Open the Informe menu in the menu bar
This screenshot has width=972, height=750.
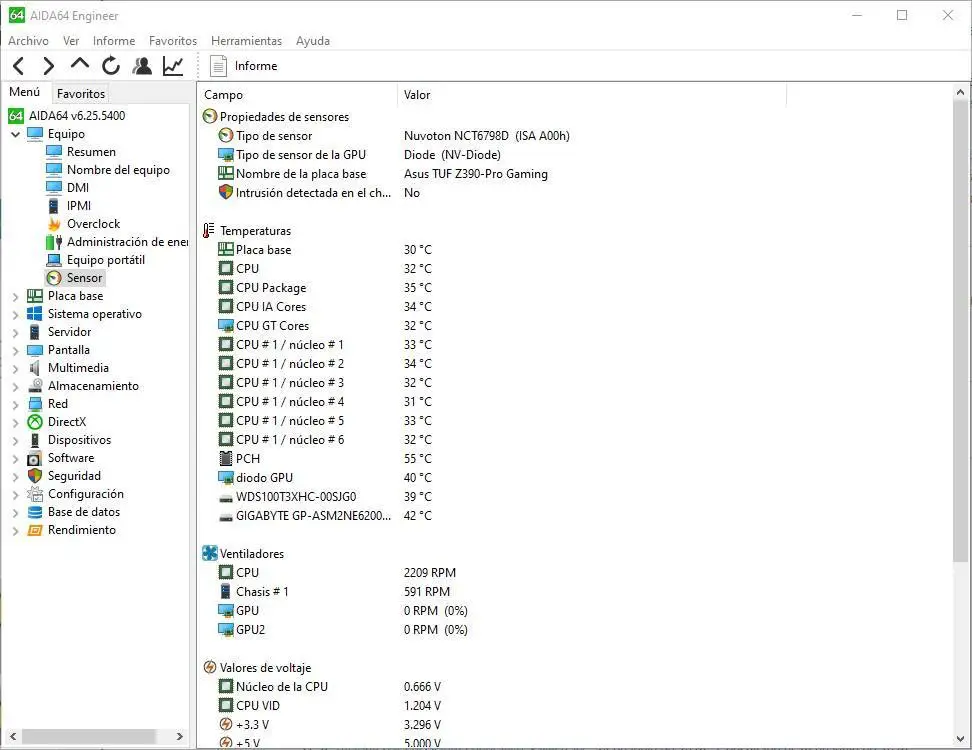click(113, 41)
